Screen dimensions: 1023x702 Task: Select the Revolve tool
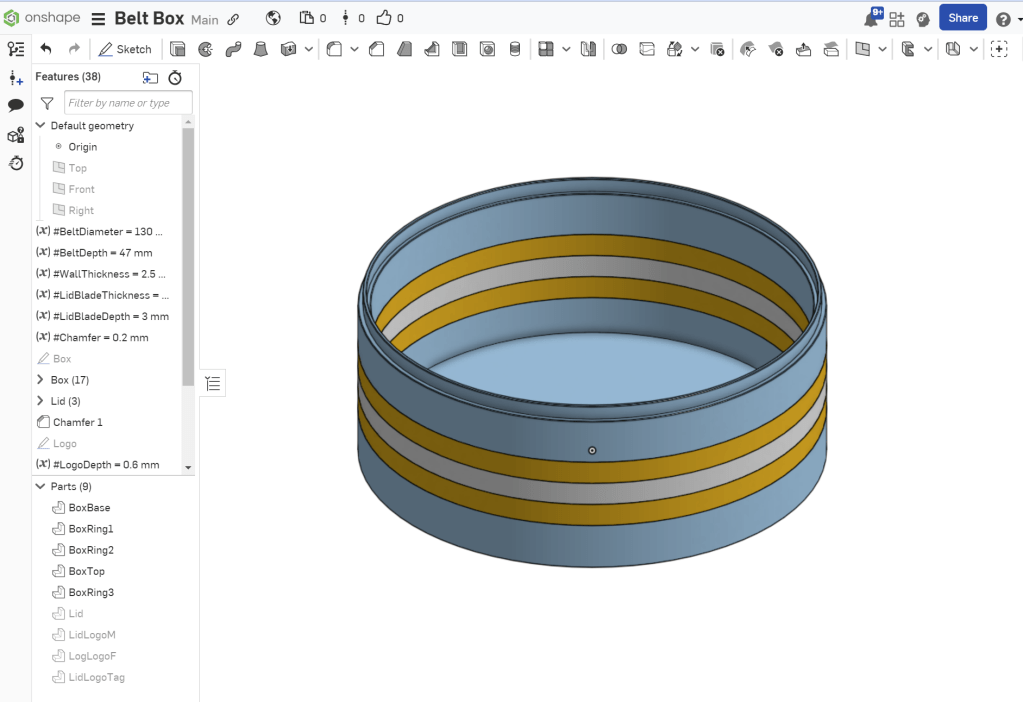[206, 49]
